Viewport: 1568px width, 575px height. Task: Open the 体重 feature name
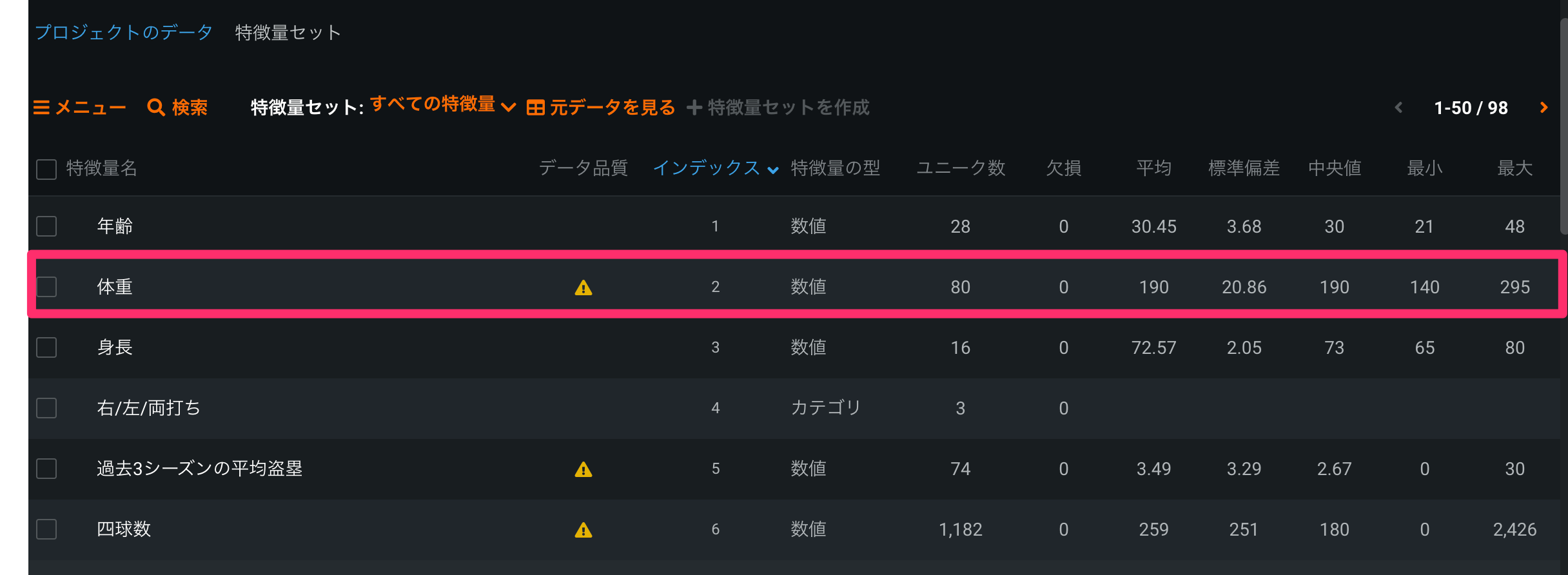click(115, 287)
